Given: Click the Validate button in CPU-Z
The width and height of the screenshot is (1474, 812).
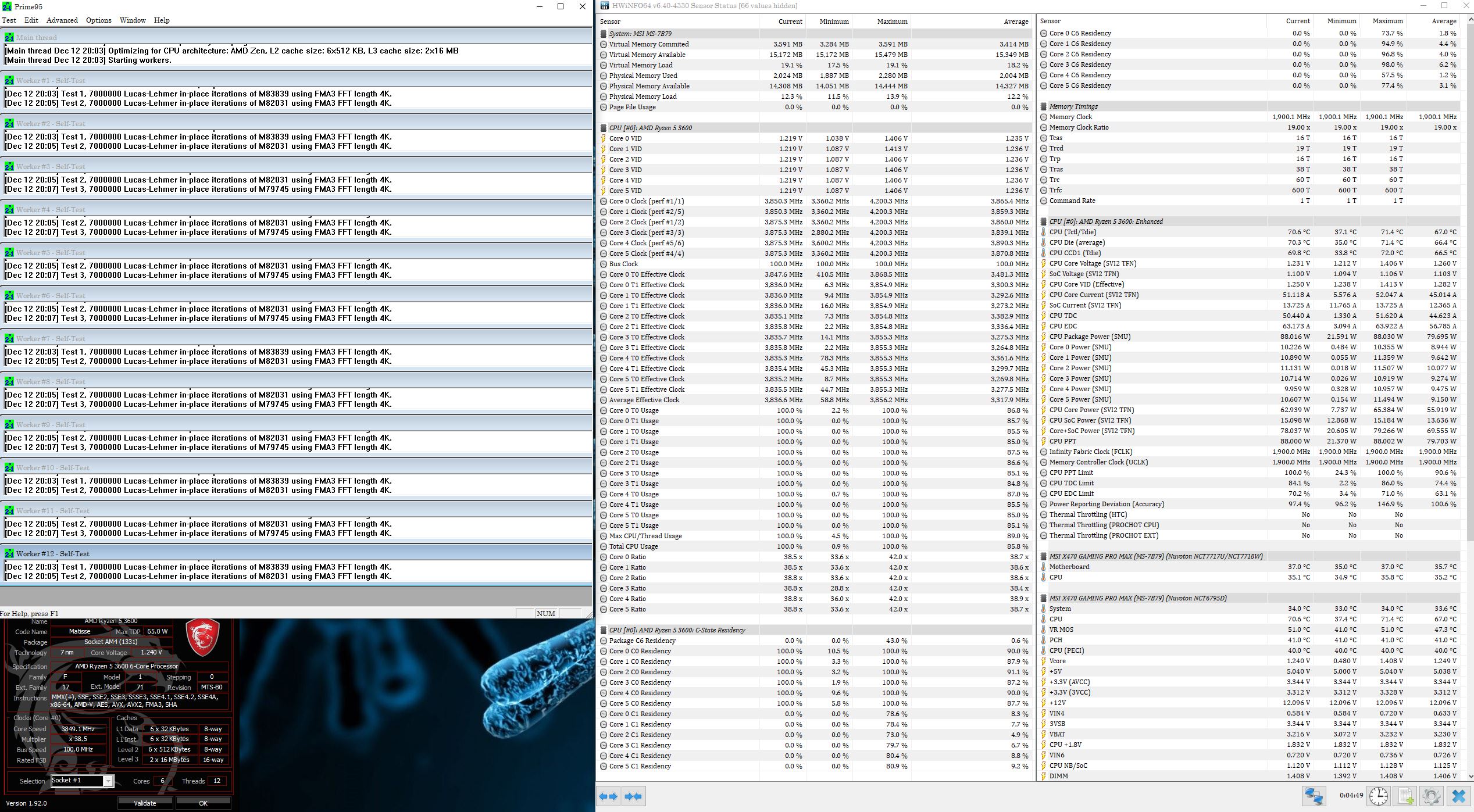Looking at the screenshot, I should (145, 803).
